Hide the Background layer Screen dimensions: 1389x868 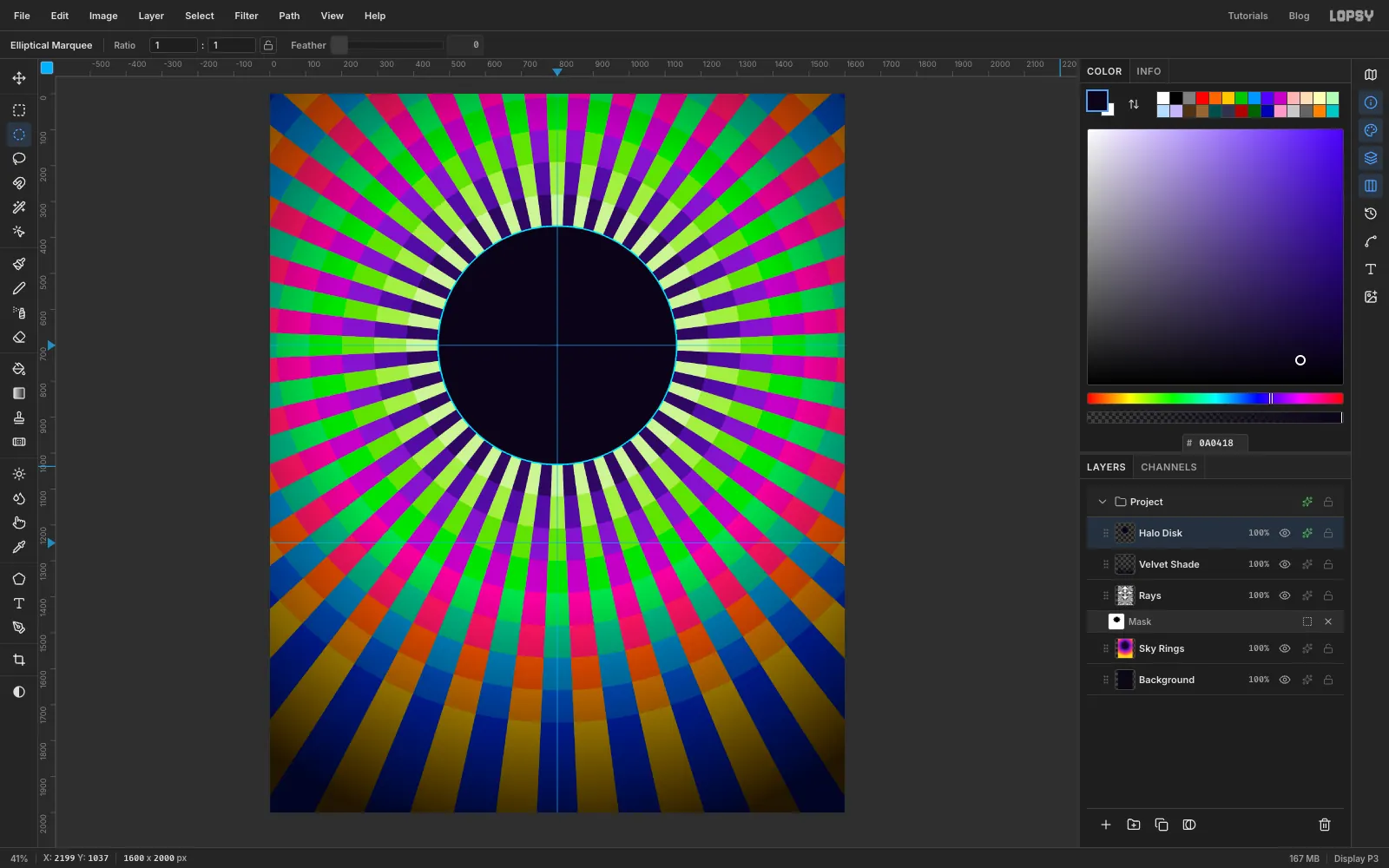coord(1285,680)
